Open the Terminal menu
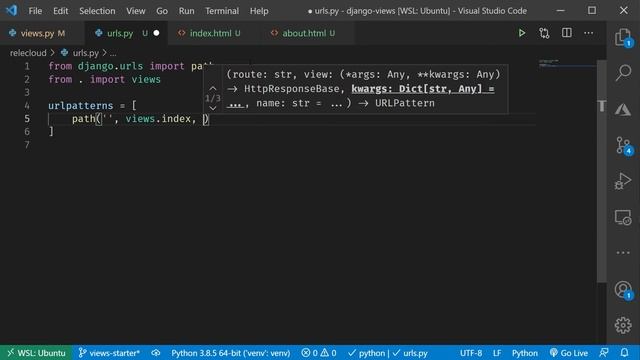The image size is (640, 360). click(222, 11)
